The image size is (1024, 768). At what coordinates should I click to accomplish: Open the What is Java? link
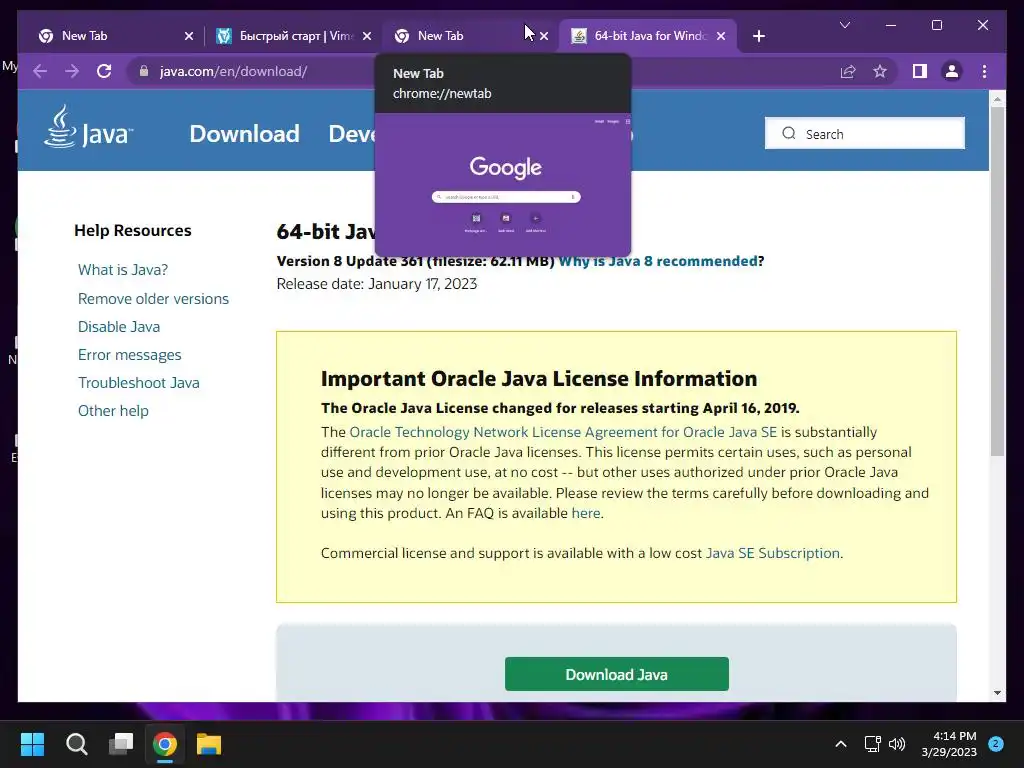coord(123,270)
